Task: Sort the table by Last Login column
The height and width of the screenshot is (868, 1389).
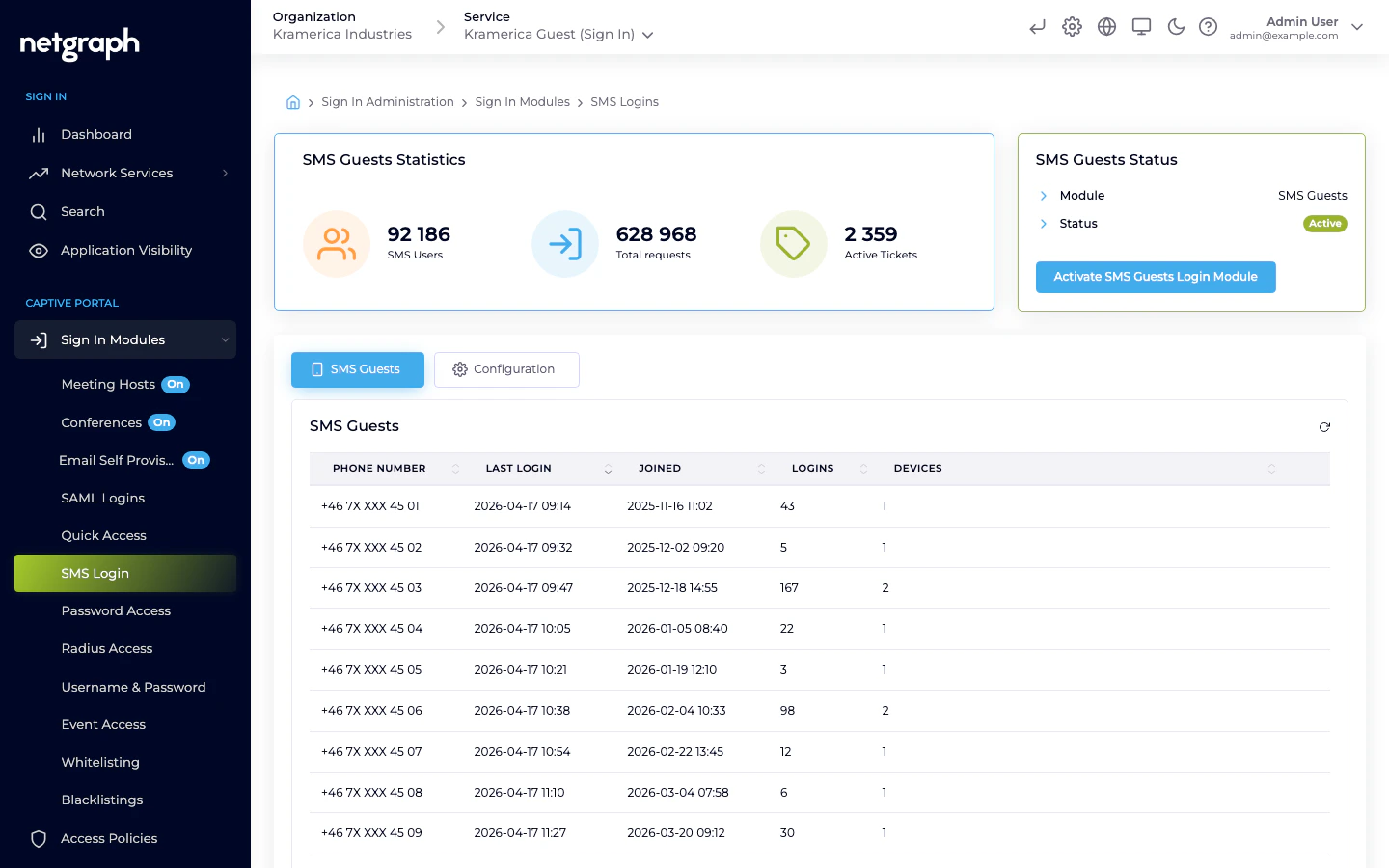Action: coord(608,468)
